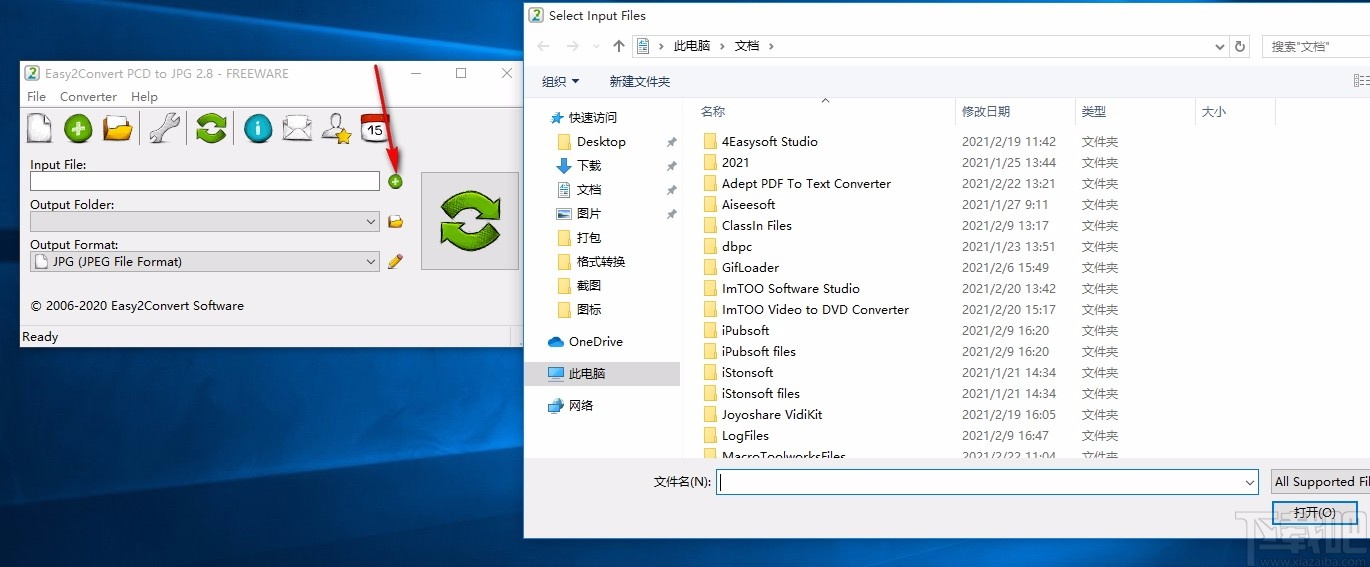Select 下载 in the navigation pane

click(x=589, y=166)
